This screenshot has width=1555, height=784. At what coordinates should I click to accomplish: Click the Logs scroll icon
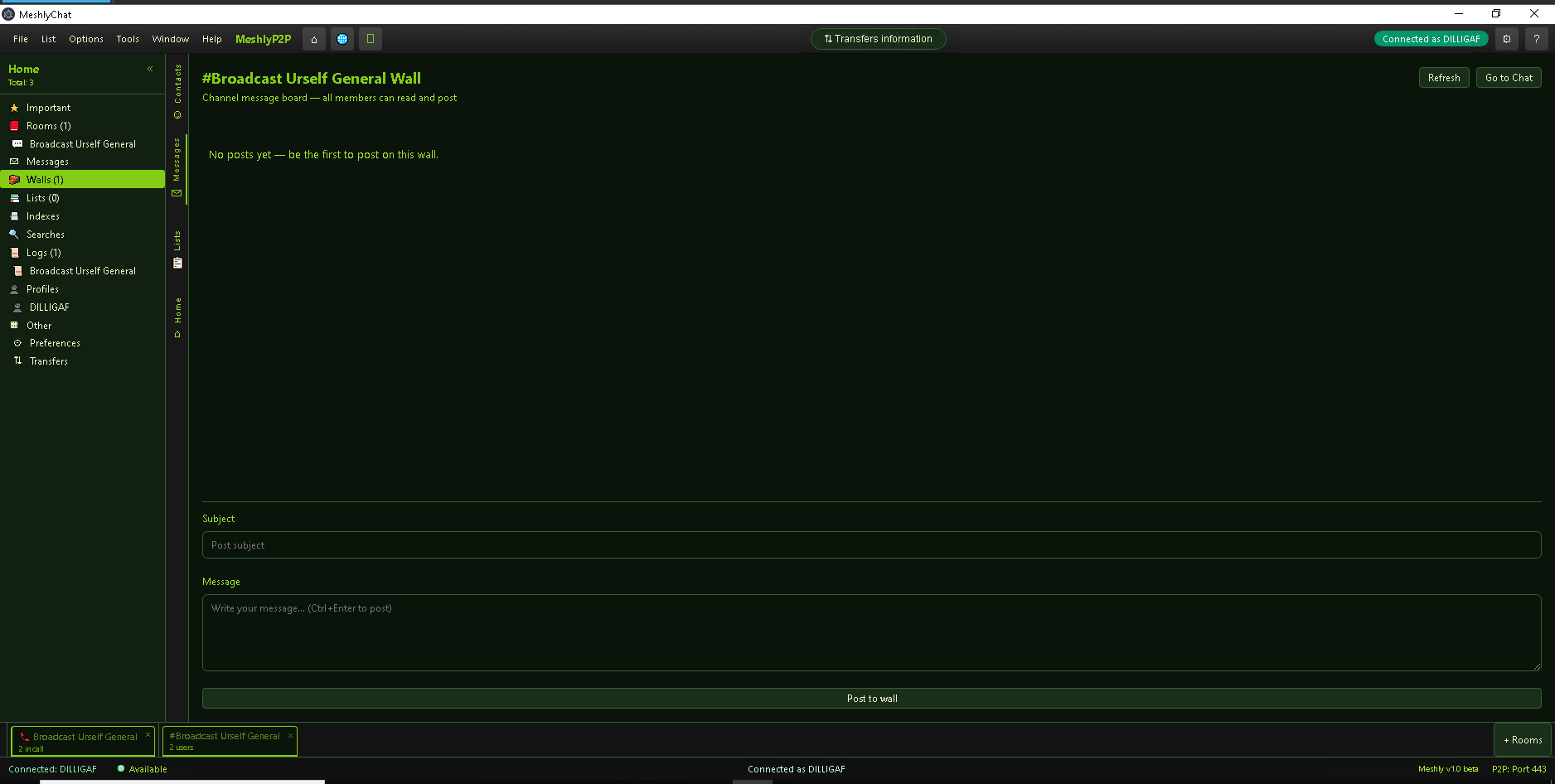pyautogui.click(x=14, y=253)
